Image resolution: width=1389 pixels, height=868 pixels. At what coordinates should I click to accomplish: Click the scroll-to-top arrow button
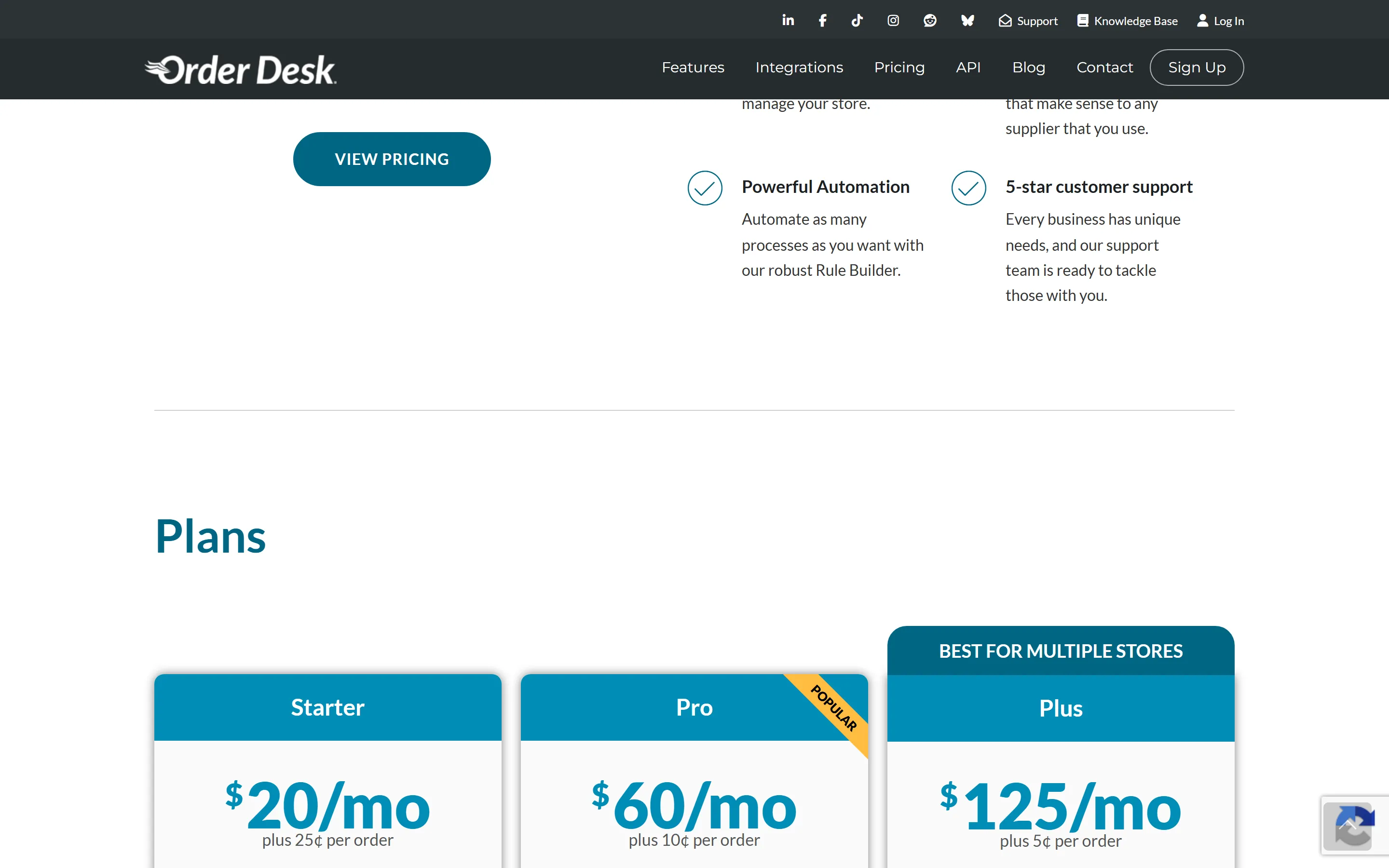click(x=1347, y=826)
